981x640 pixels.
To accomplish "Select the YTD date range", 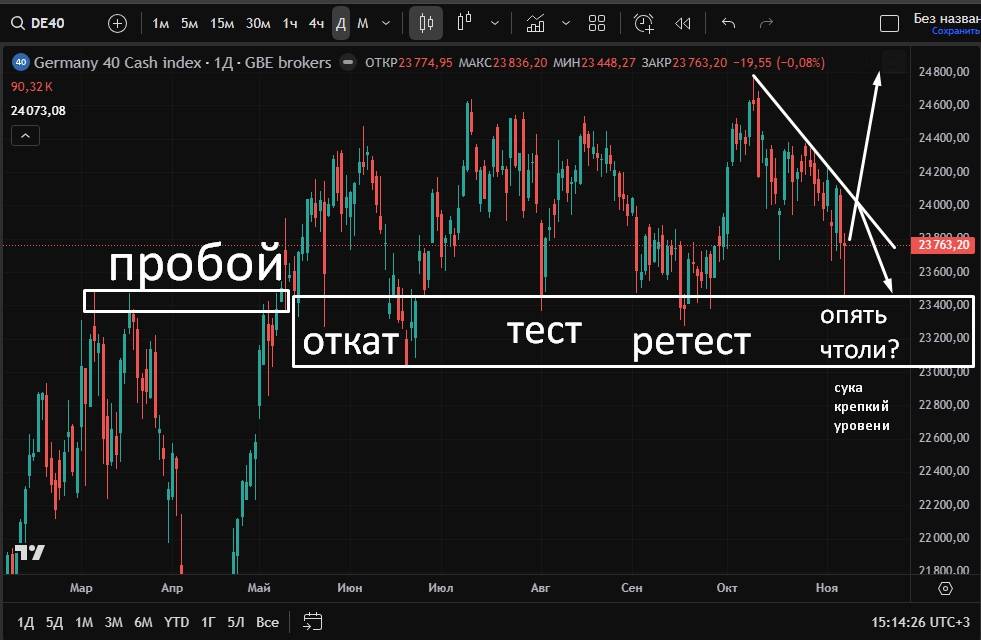I will [177, 622].
